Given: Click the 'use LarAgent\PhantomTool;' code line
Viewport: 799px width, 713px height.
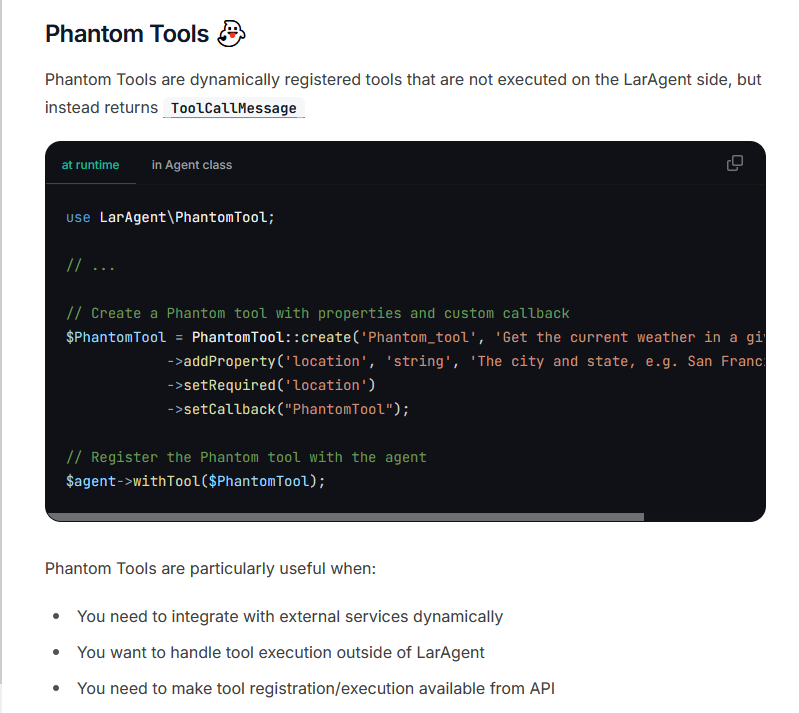Looking at the screenshot, I should [x=170, y=217].
